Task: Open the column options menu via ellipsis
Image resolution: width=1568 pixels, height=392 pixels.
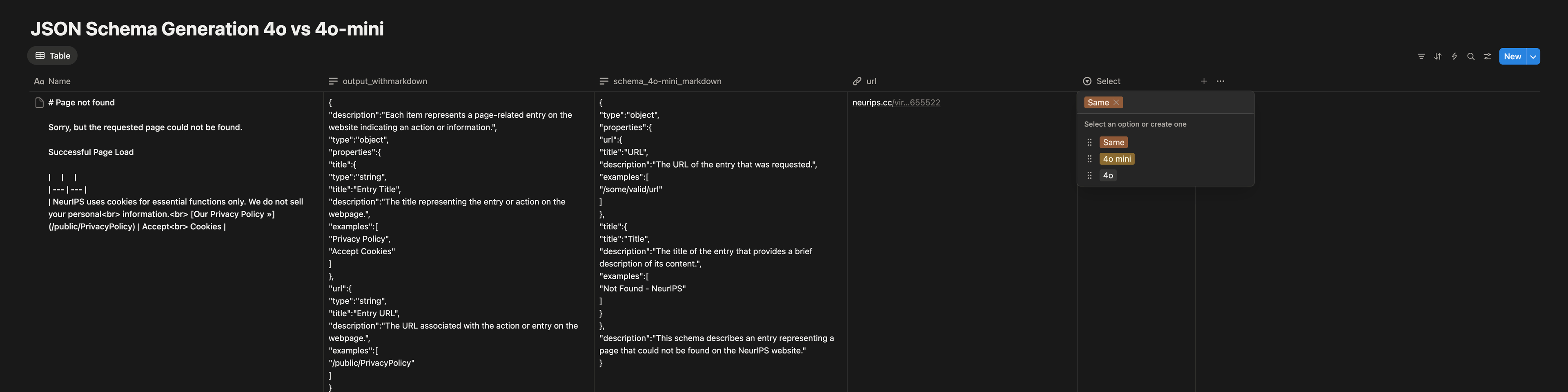Action: click(x=1220, y=81)
